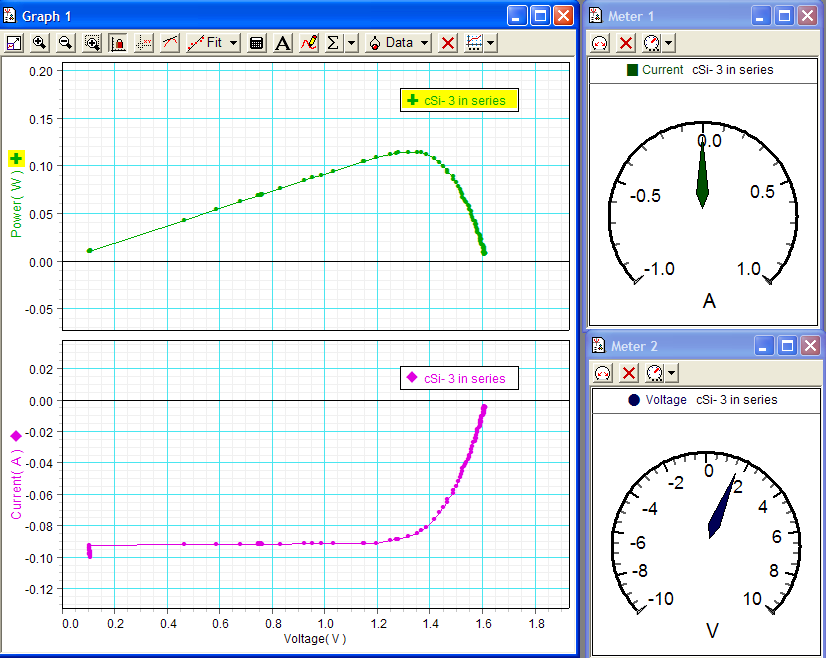Click the green Current color square in Meter 1
Viewport: 826px width, 658px height.
632,70
